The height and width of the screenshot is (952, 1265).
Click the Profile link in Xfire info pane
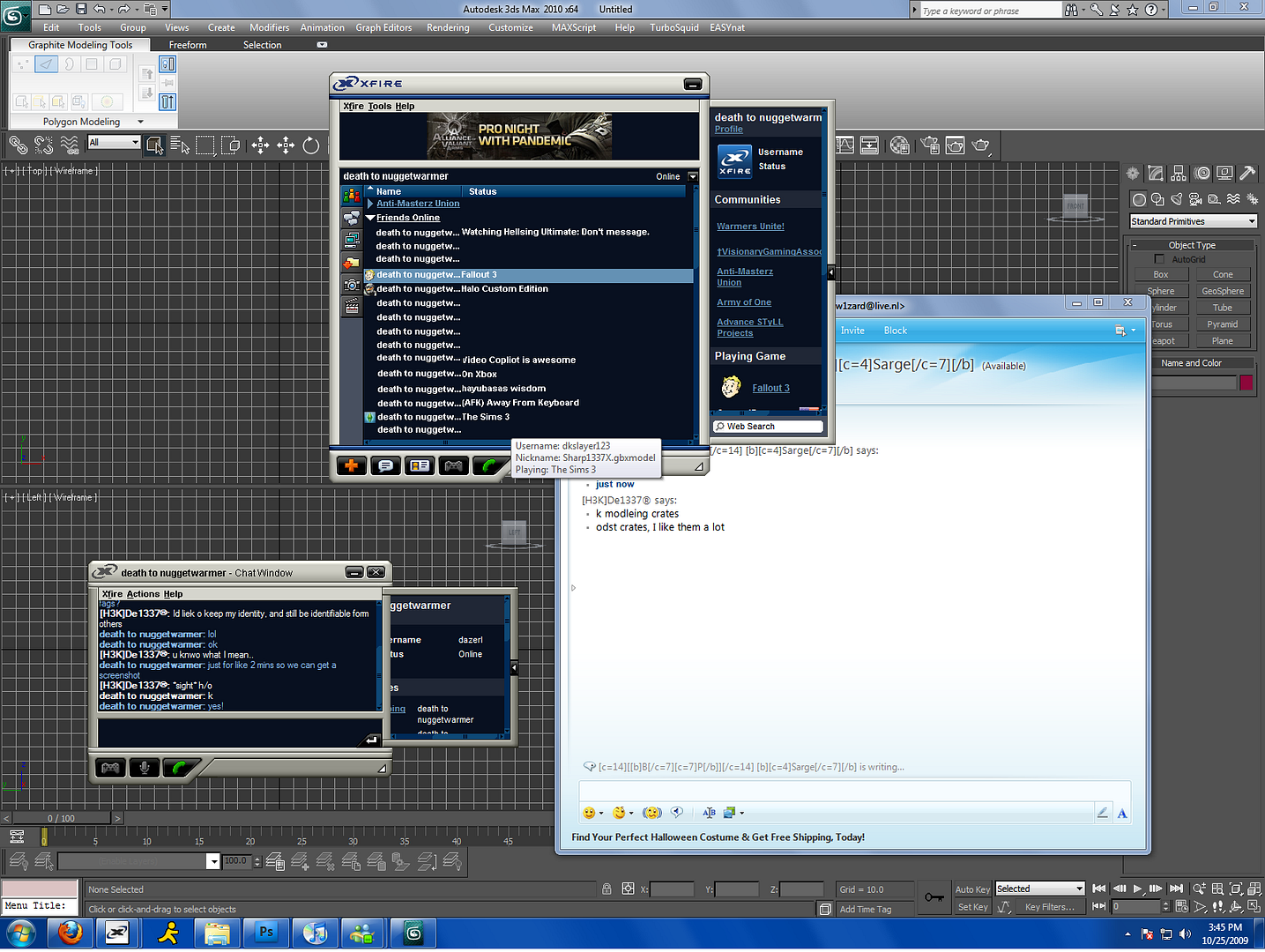click(x=728, y=130)
